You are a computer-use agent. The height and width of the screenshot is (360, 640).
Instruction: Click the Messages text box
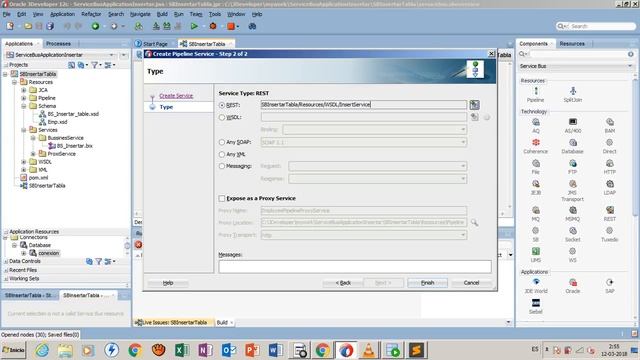(x=355, y=267)
